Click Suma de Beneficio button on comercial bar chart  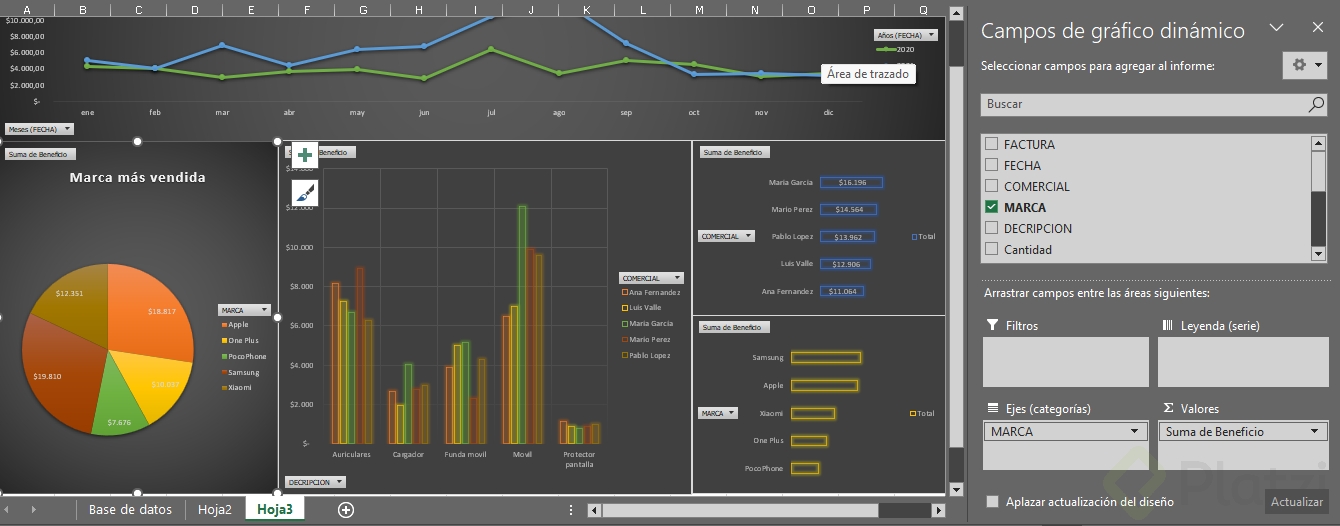point(735,152)
